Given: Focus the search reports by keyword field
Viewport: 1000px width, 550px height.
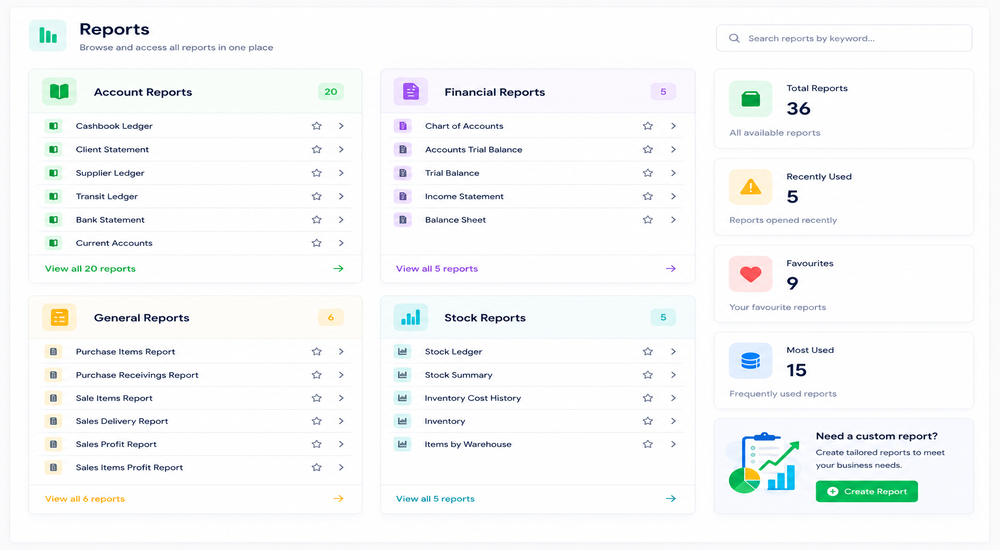Looking at the screenshot, I should coord(844,38).
